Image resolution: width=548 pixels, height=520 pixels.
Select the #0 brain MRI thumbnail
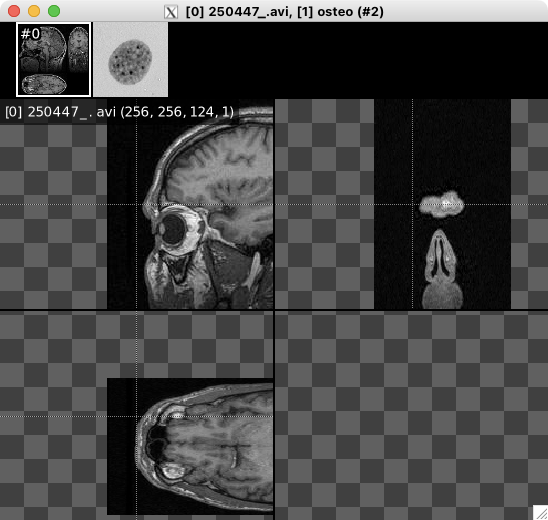point(53,59)
